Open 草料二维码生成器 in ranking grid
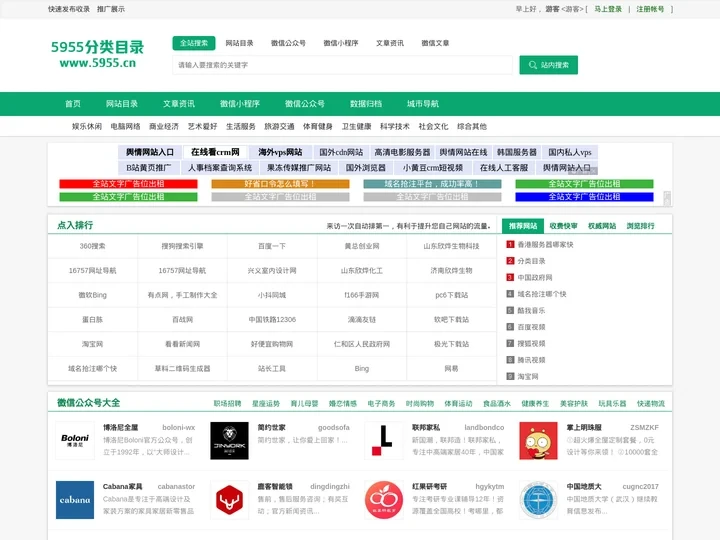720x540 pixels. 182,368
